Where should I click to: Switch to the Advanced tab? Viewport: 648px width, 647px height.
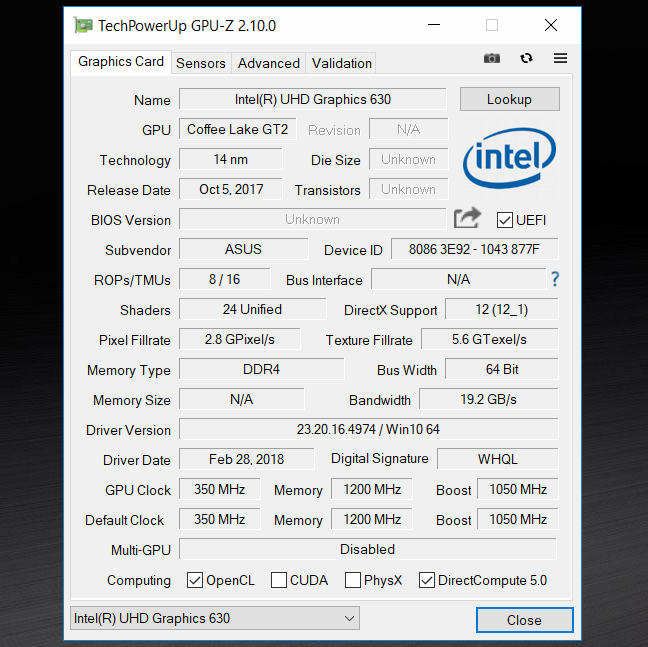point(269,63)
